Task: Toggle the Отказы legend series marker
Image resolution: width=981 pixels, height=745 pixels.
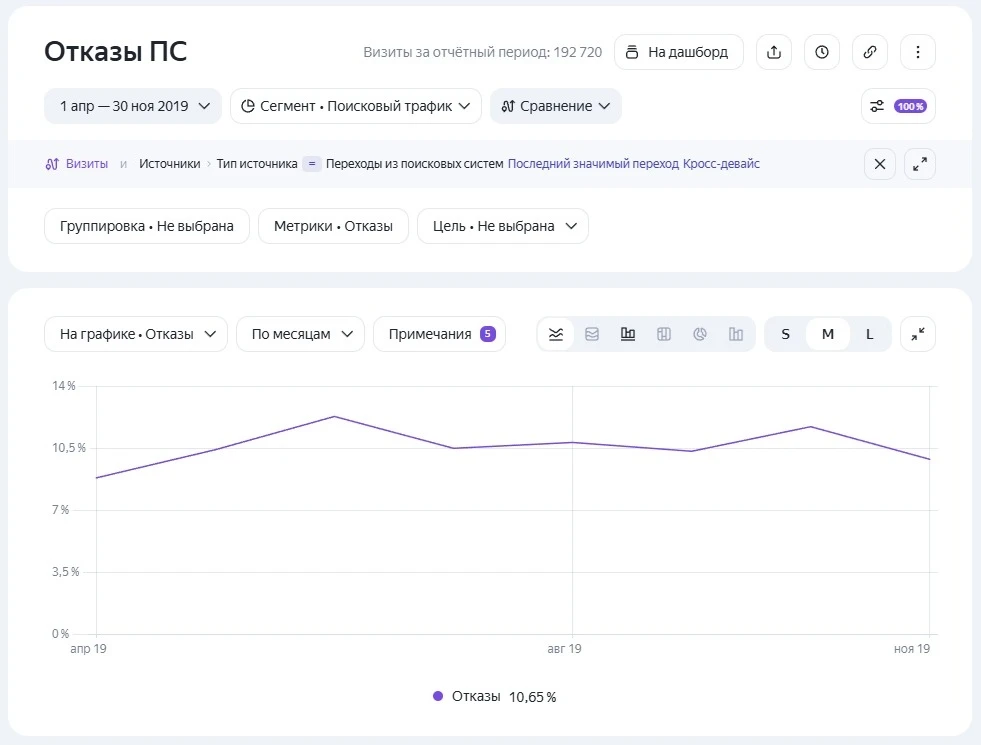Action: [438, 696]
